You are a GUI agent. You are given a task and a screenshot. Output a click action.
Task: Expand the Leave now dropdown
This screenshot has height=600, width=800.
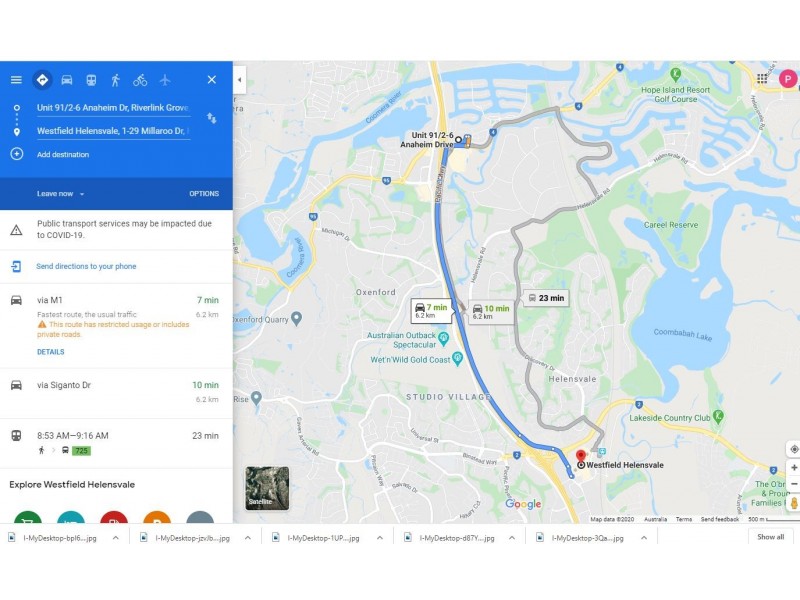click(60, 194)
